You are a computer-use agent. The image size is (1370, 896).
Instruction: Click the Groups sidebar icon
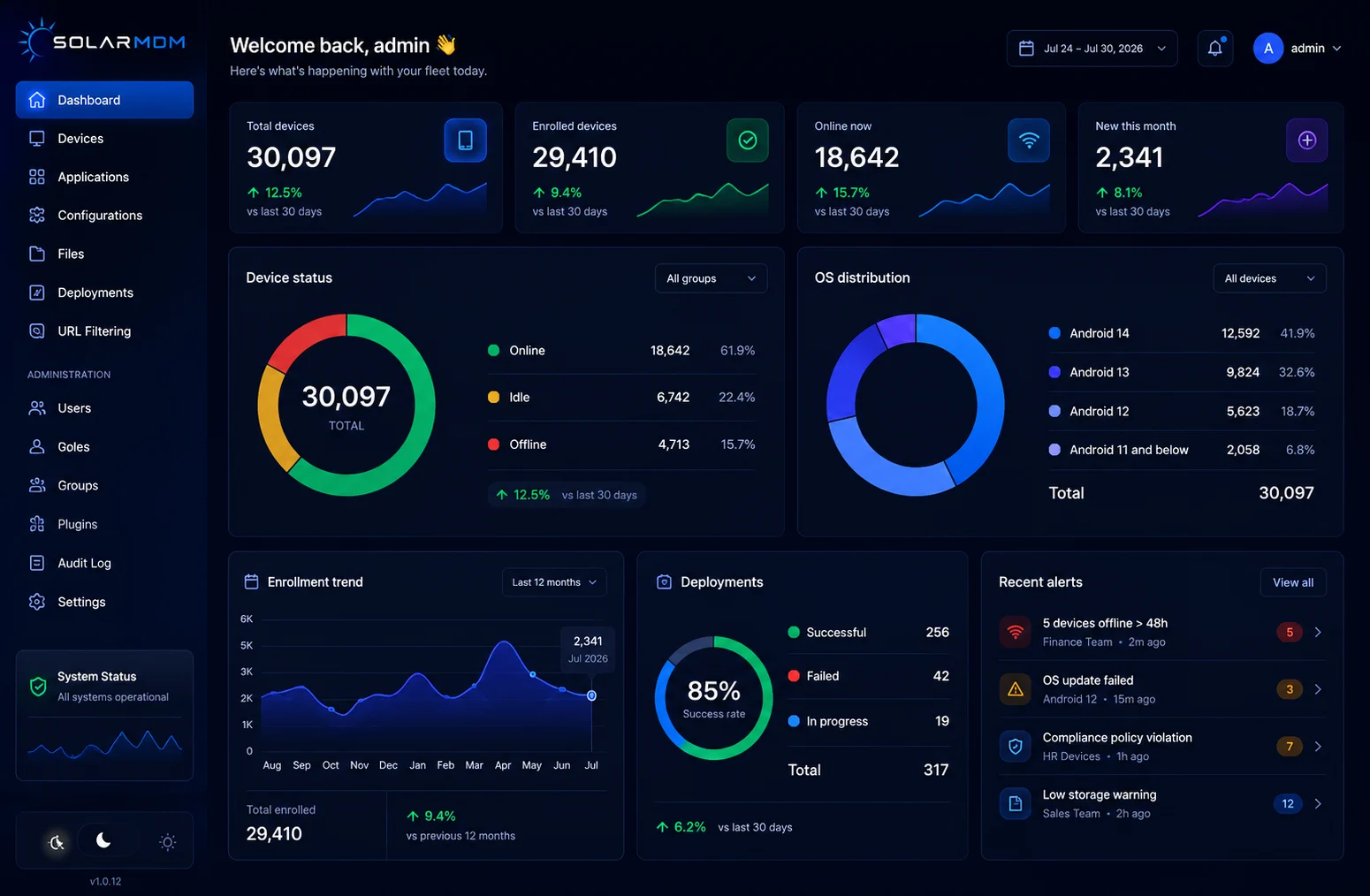pyautogui.click(x=37, y=485)
